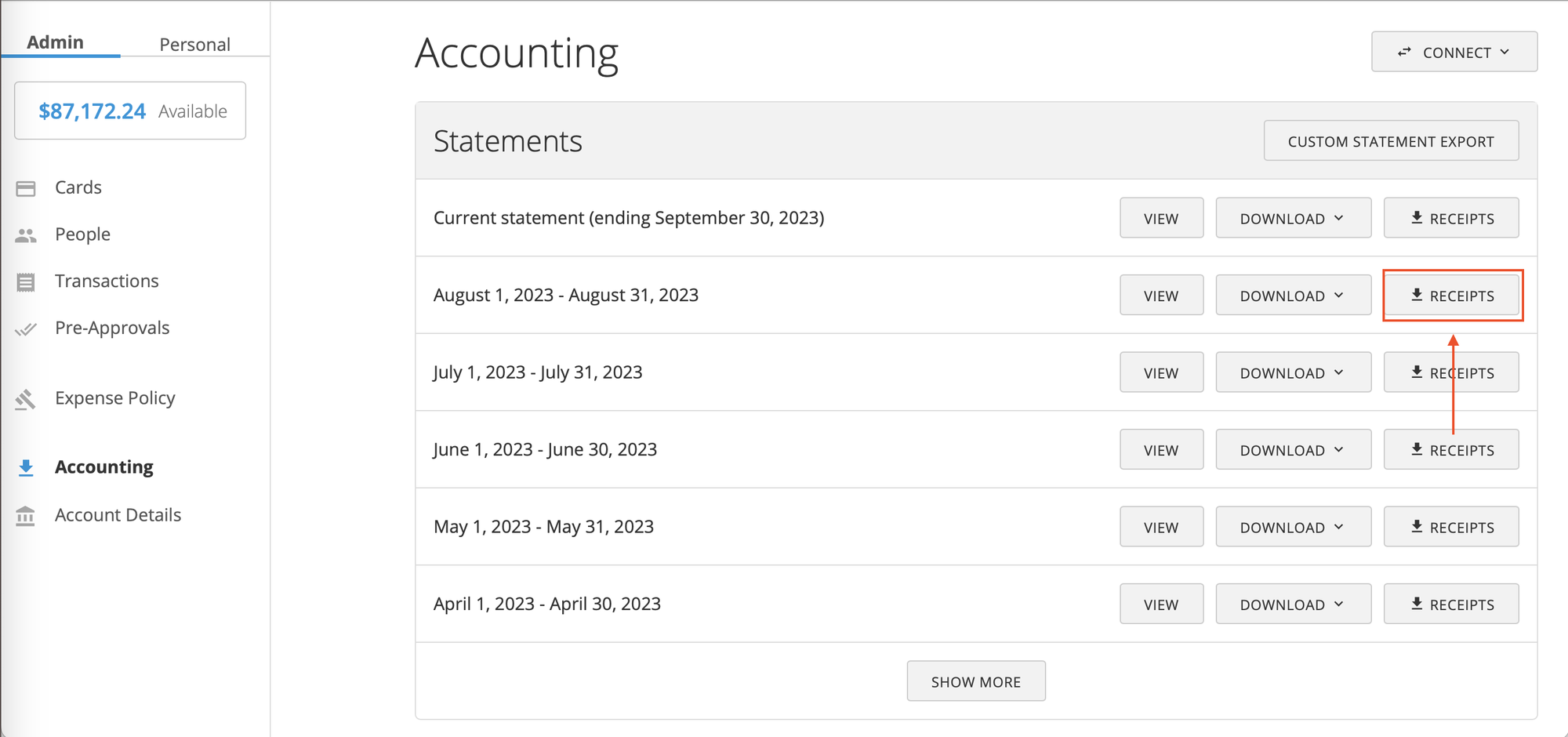Click CUSTOM STATEMENT EXPORT

[x=1391, y=140]
